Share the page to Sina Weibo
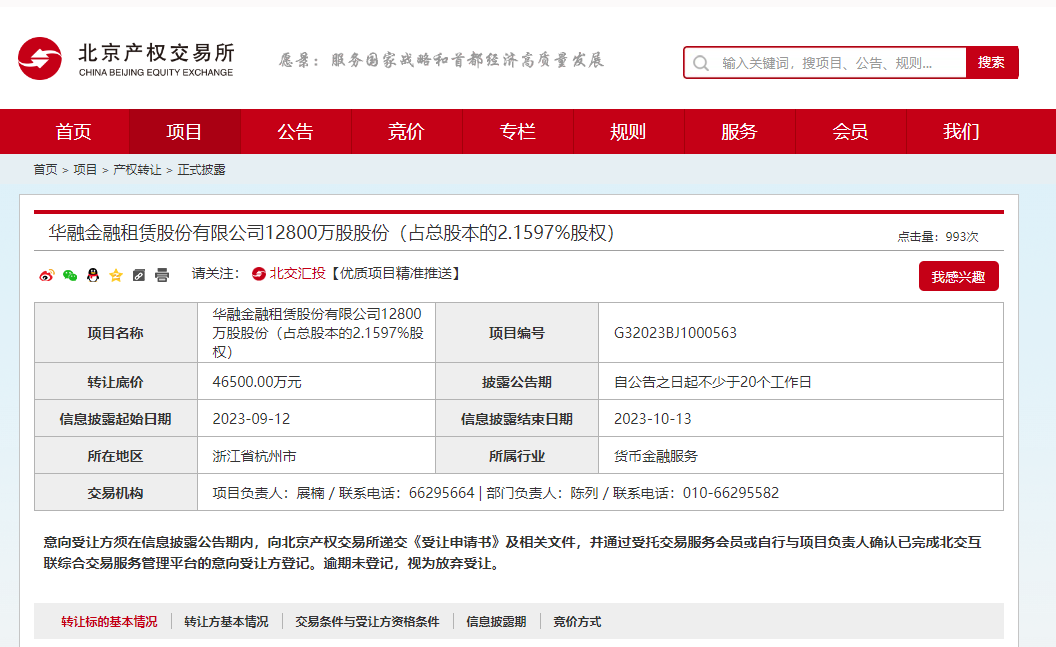Image resolution: width=1056 pixels, height=647 pixels. [x=46, y=275]
